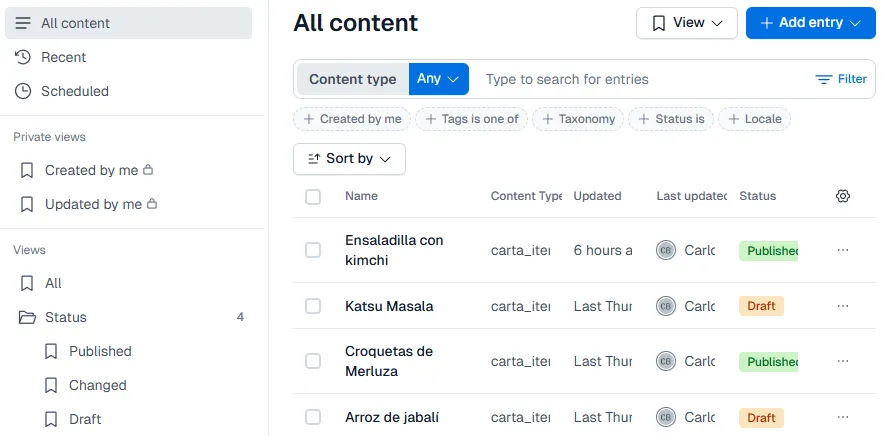Click the Name column header
Viewport: 888px width, 436px height.
tap(361, 196)
